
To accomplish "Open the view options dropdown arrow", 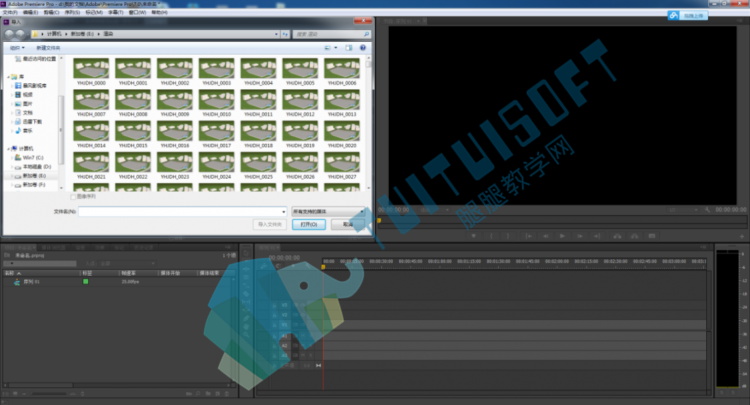I will tap(336, 48).
